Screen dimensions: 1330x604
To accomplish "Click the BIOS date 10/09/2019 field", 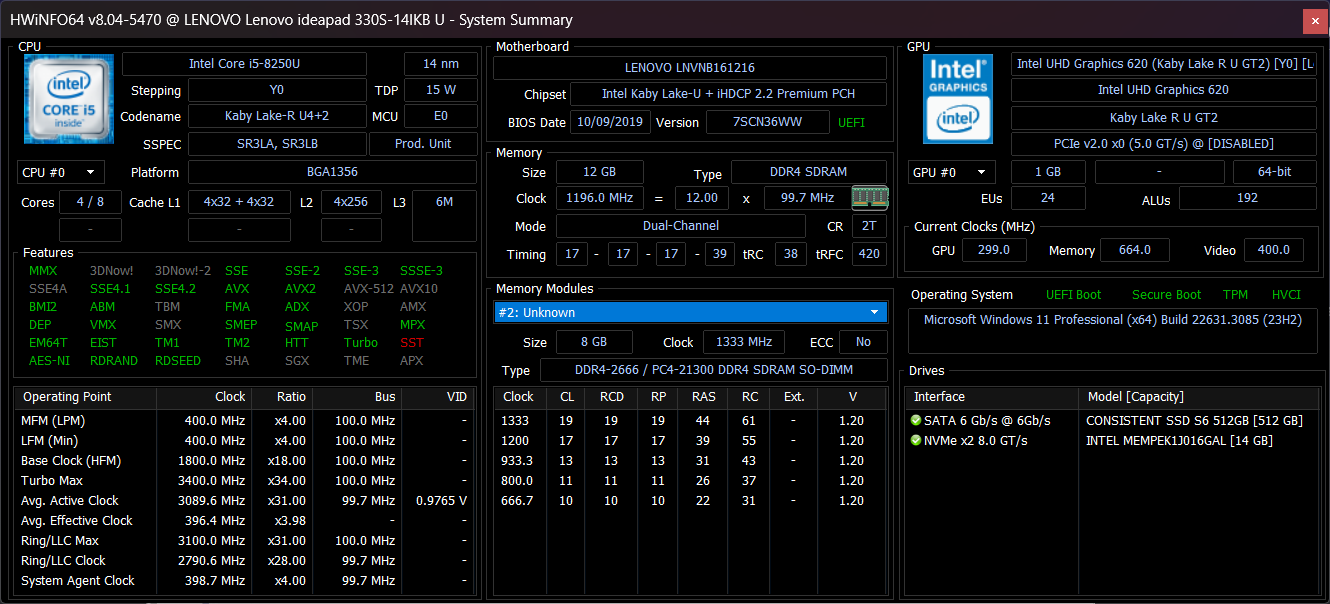I will (610, 123).
